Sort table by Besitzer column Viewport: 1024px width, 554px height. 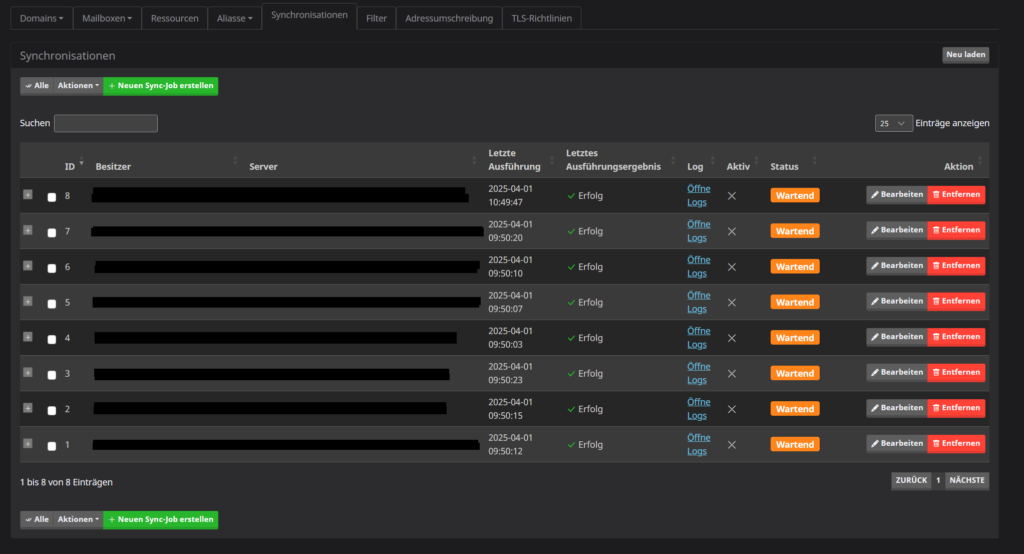coord(113,167)
